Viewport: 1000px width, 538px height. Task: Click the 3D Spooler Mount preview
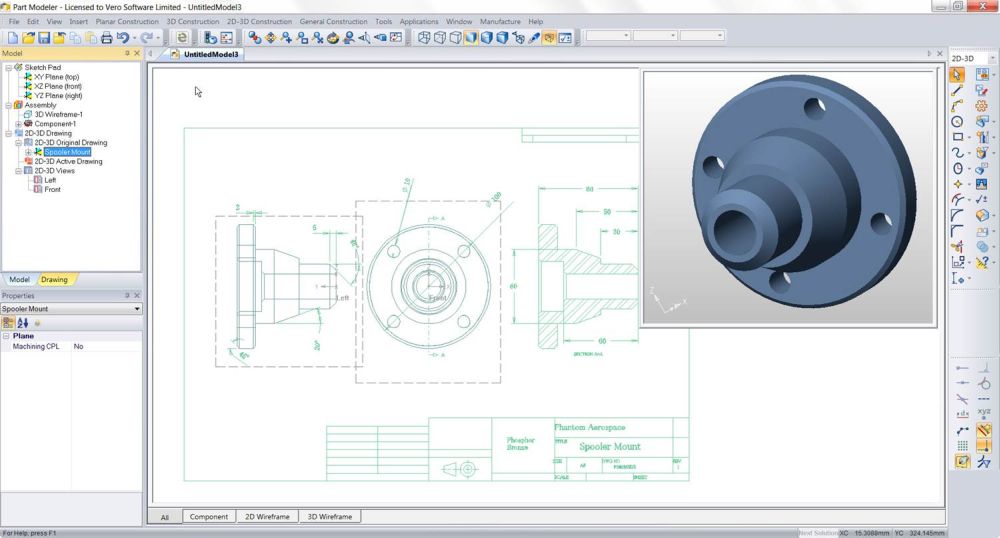click(789, 198)
